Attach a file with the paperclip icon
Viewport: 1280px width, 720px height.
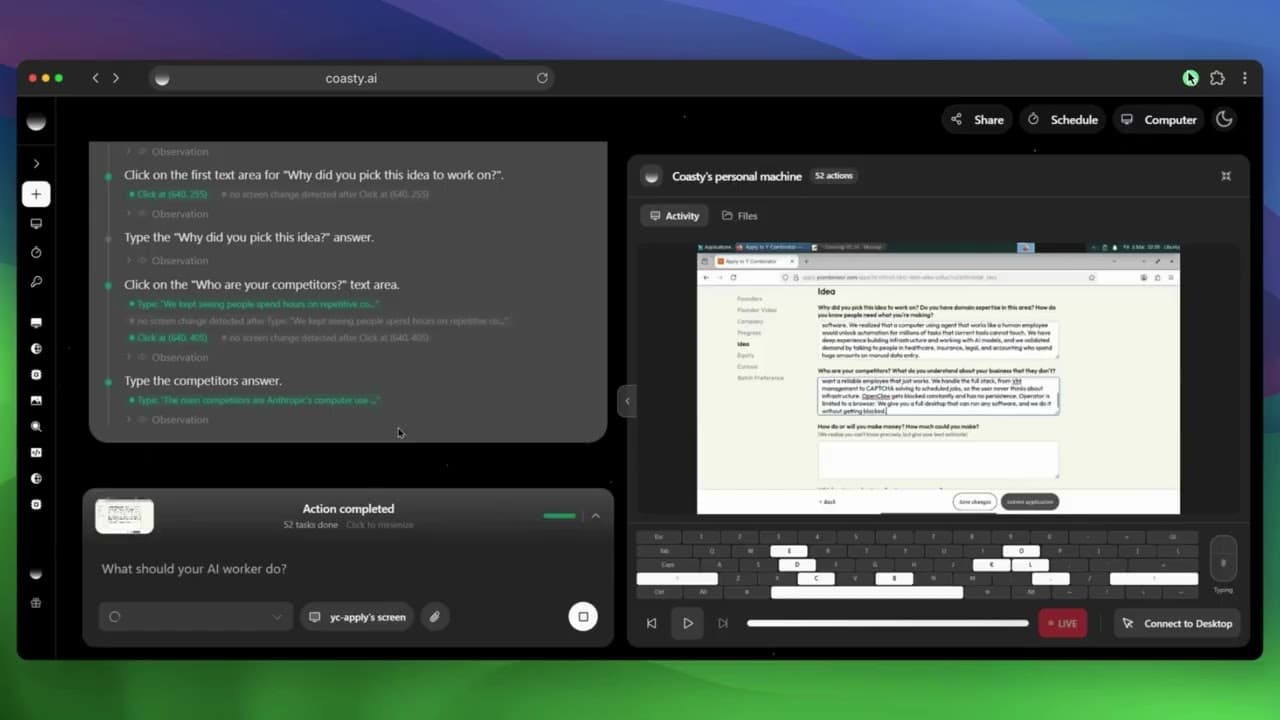434,617
